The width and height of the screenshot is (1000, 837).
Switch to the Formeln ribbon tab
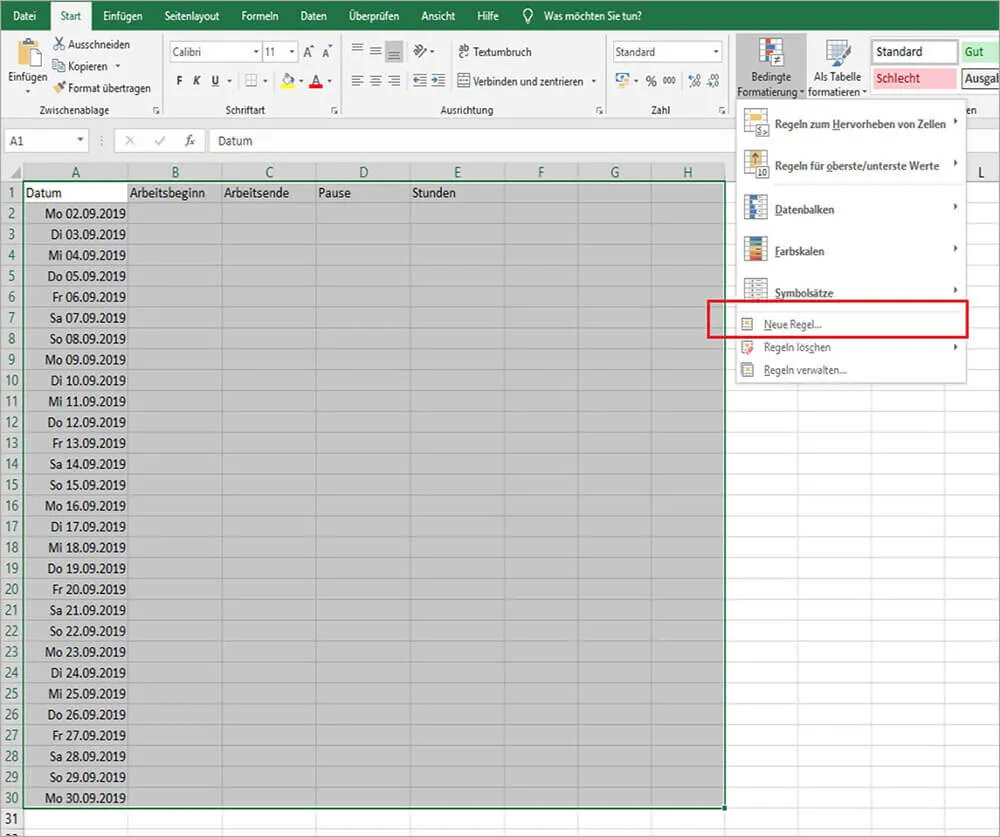(x=260, y=15)
